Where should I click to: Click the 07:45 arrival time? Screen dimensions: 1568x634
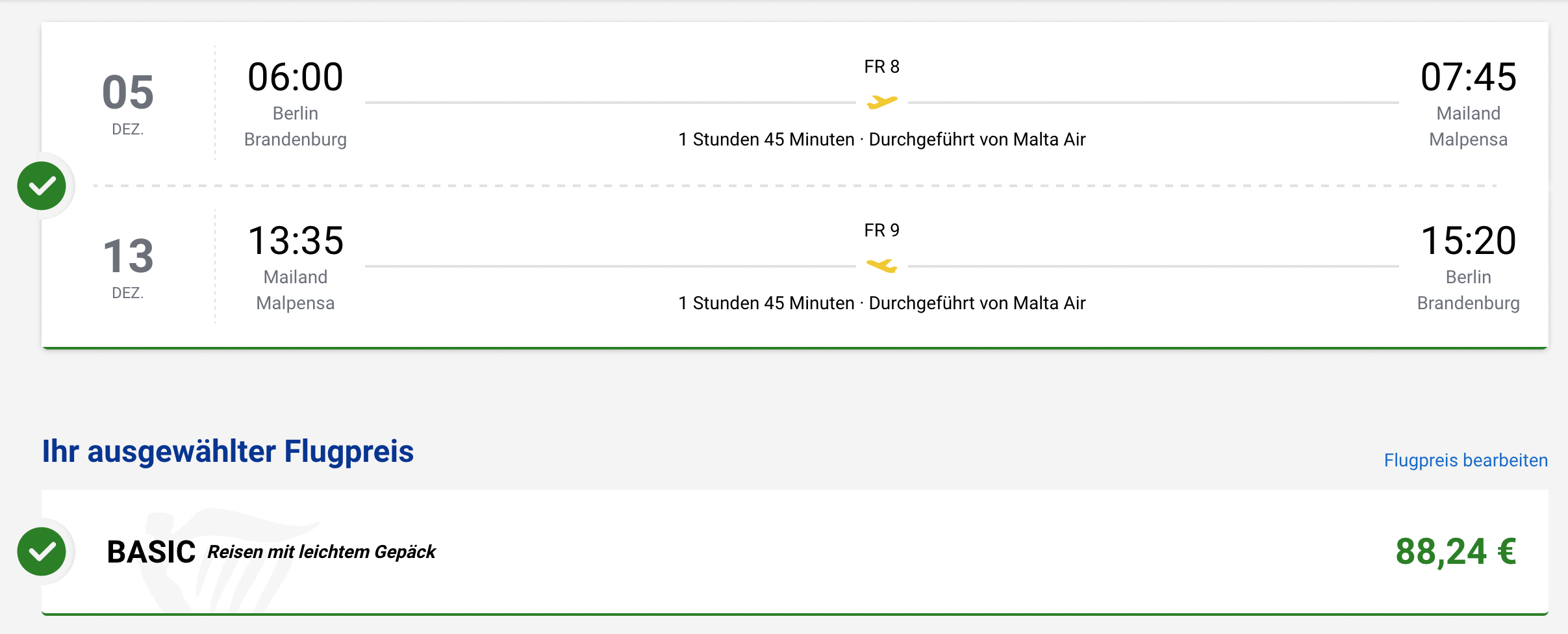point(1468,77)
